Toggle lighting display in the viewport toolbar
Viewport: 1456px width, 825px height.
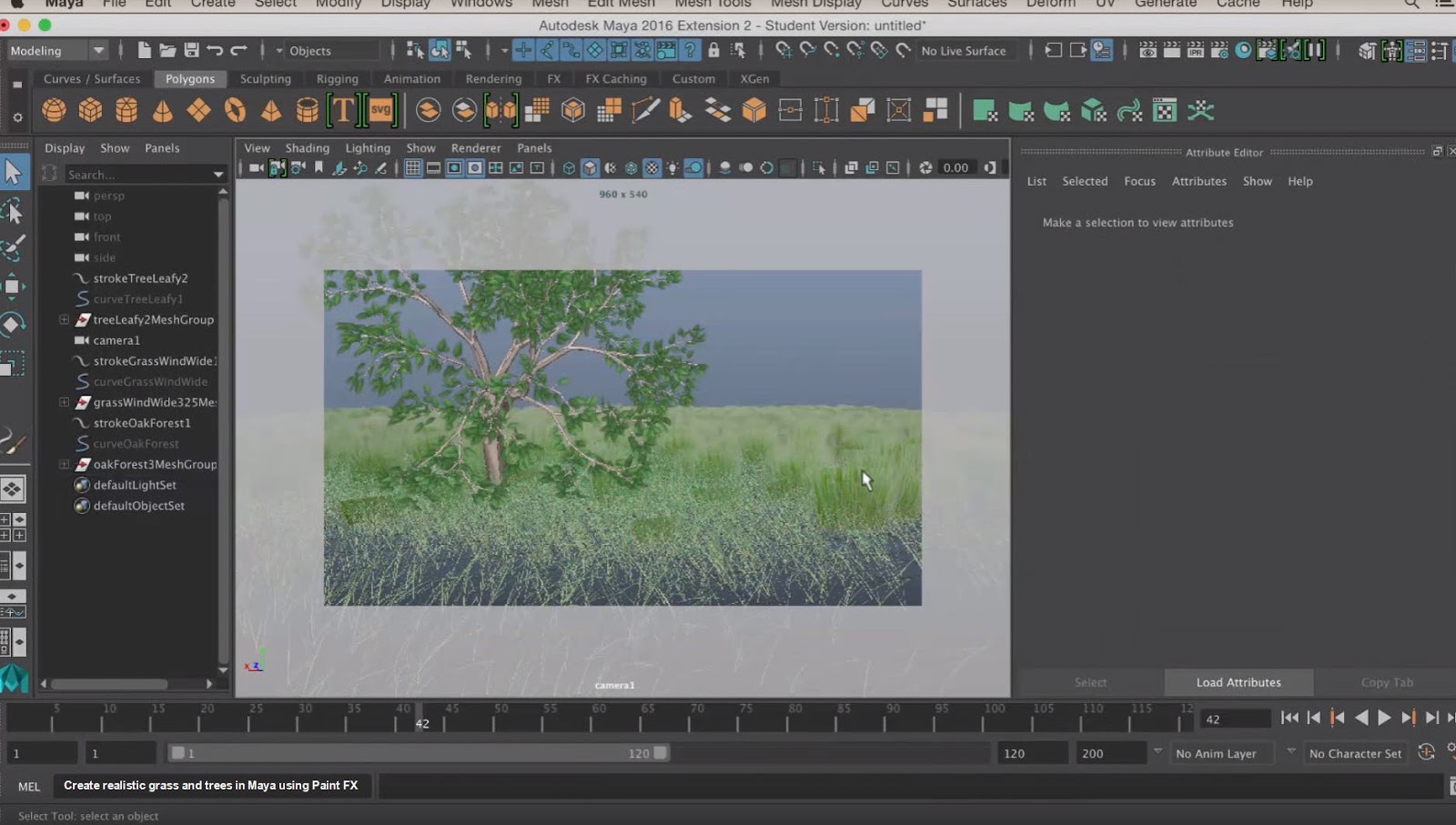click(672, 167)
